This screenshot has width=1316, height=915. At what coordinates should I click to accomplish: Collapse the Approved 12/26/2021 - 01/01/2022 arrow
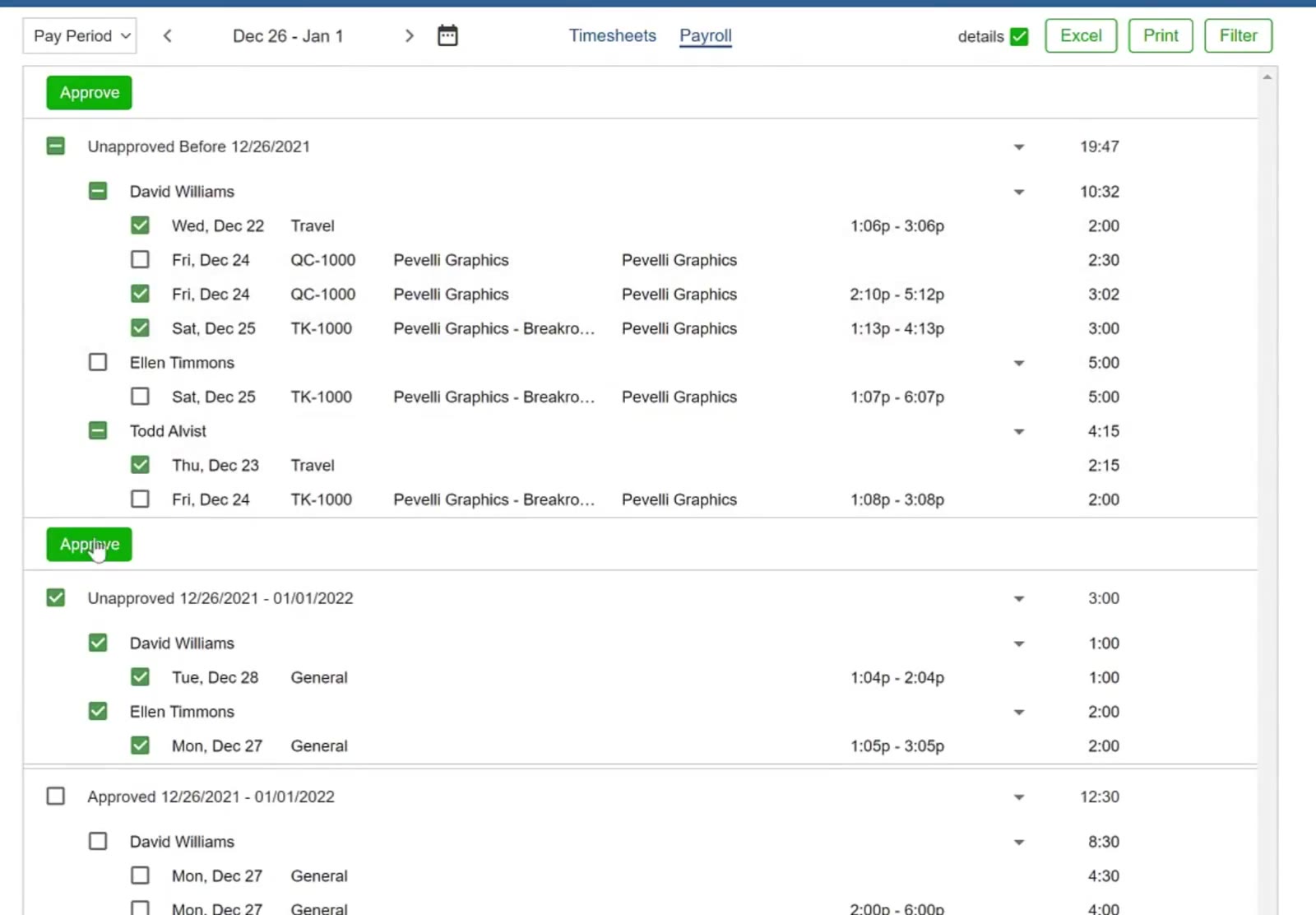click(x=1018, y=797)
